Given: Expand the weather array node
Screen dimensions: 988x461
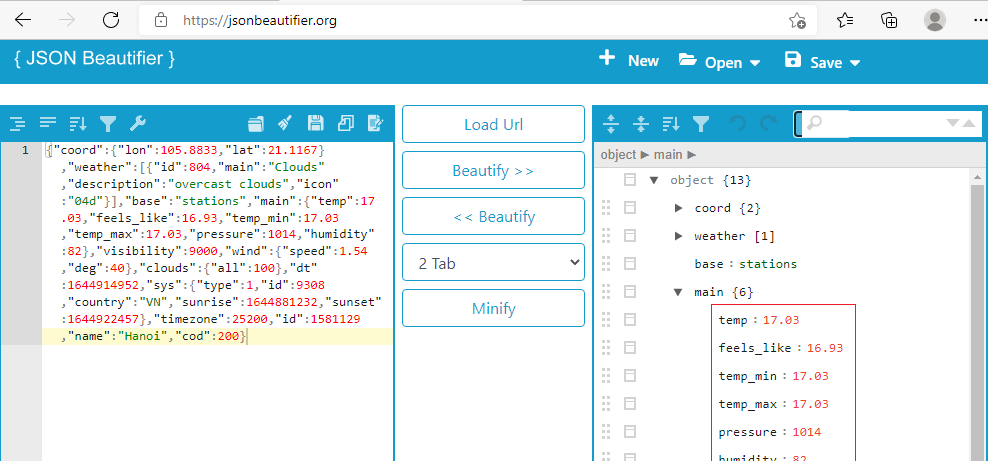Looking at the screenshot, I should point(679,236).
